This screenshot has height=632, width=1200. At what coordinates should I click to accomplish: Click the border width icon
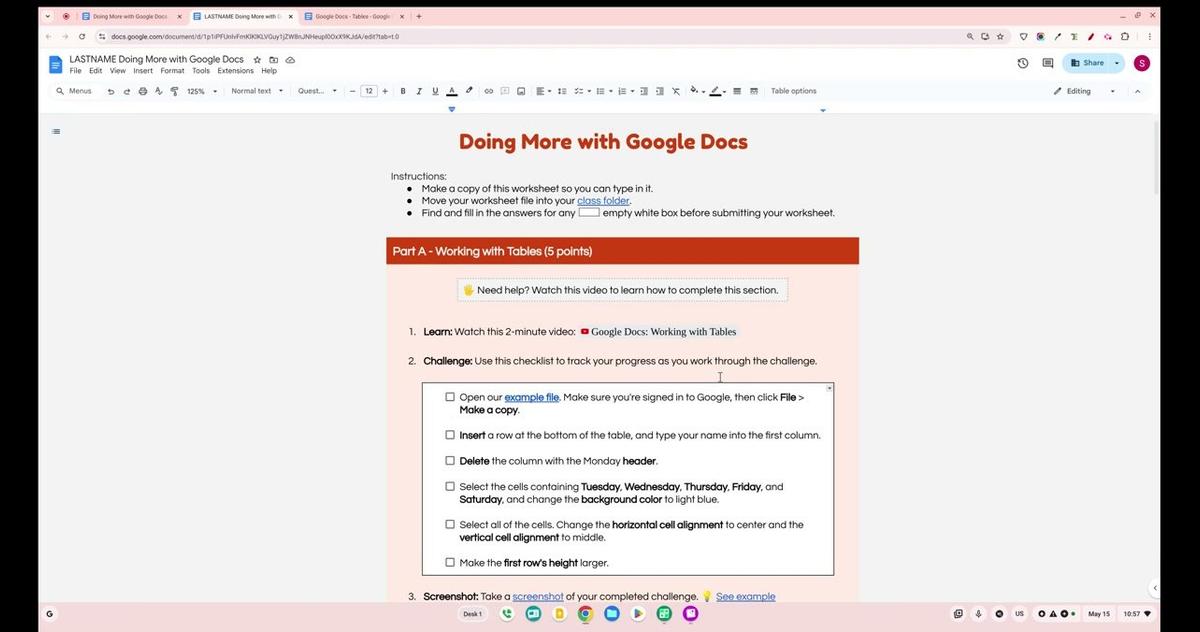(737, 91)
